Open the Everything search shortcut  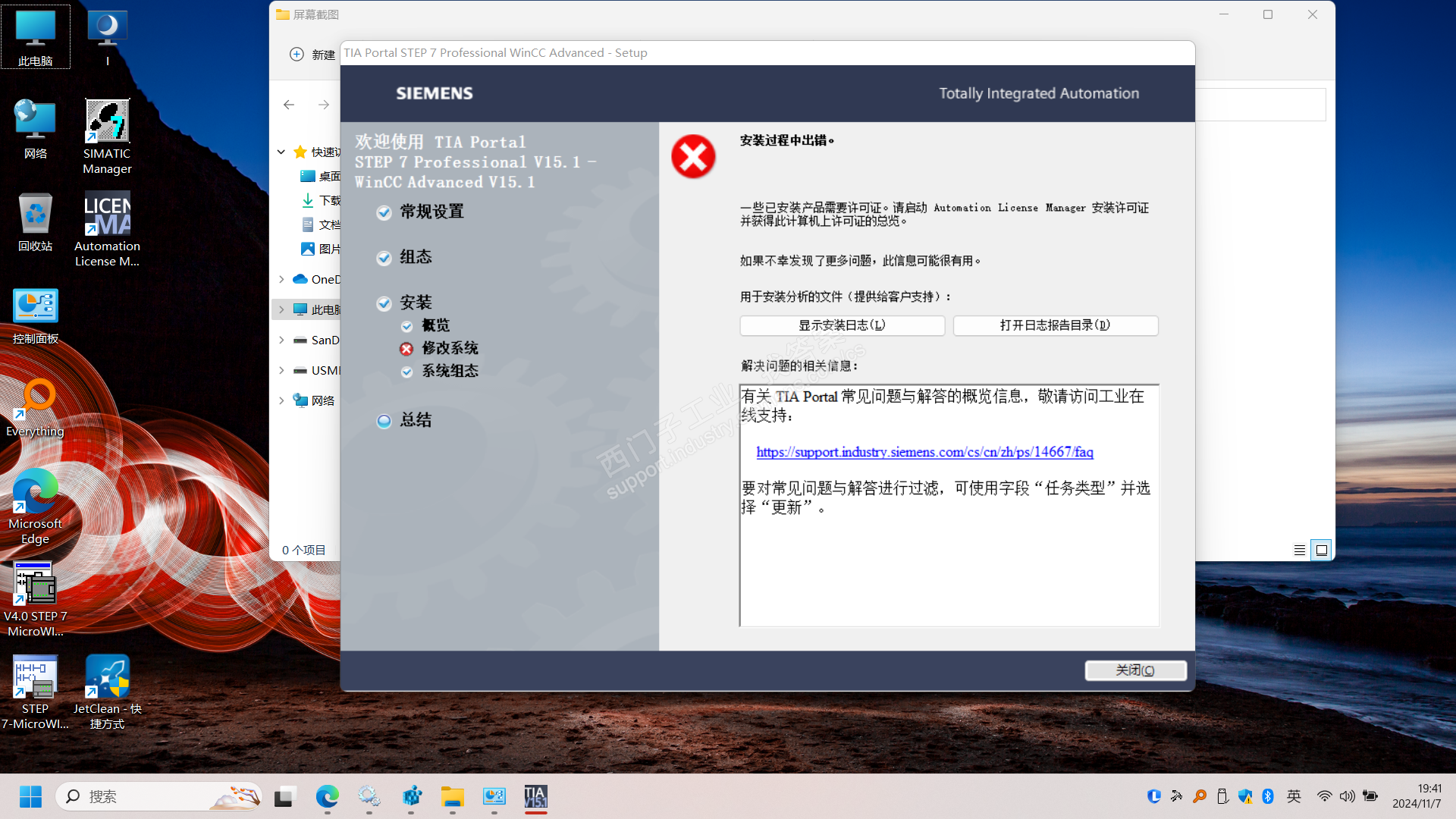point(35,399)
